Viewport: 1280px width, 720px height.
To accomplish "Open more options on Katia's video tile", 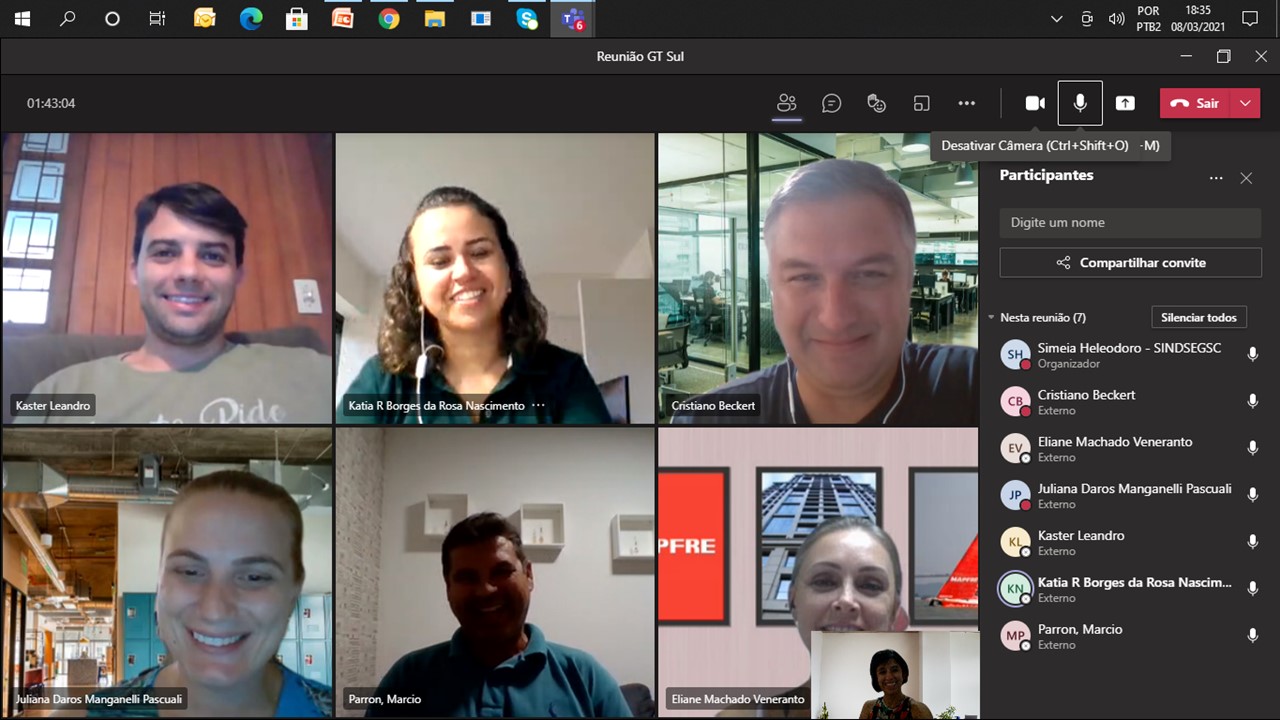I will click(538, 406).
